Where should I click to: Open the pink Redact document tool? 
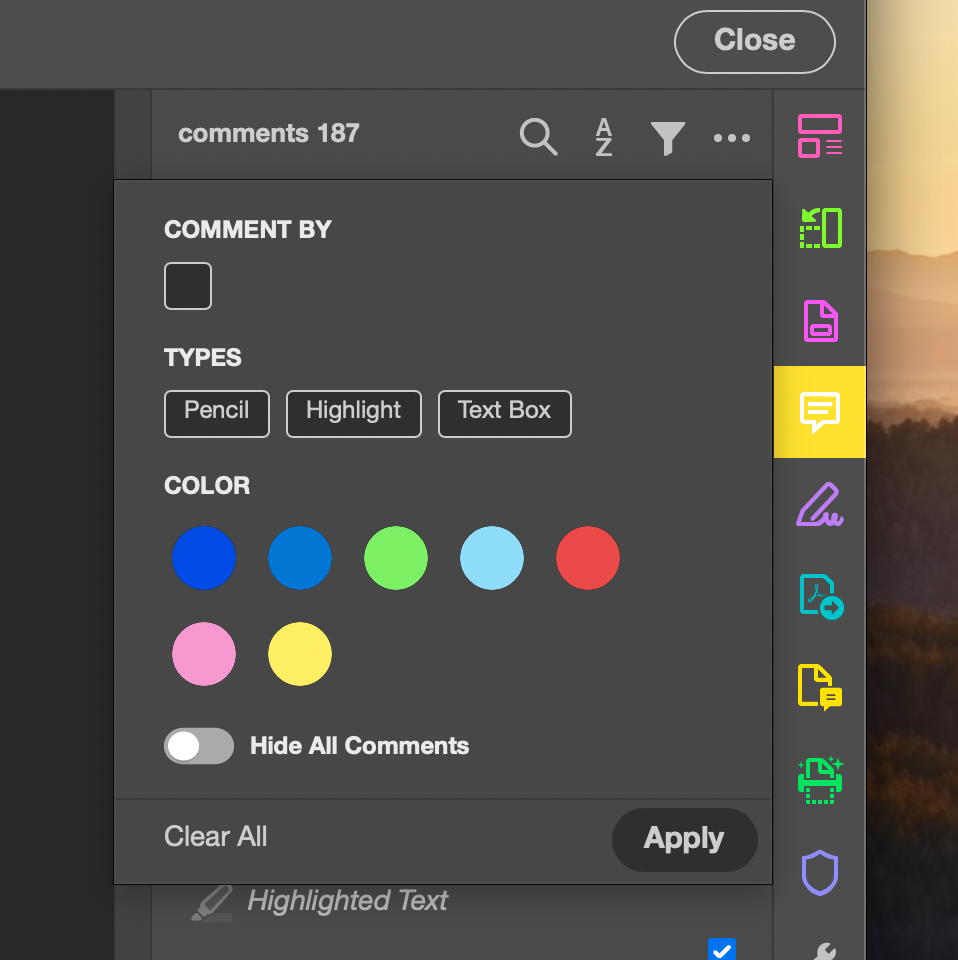[x=820, y=320]
